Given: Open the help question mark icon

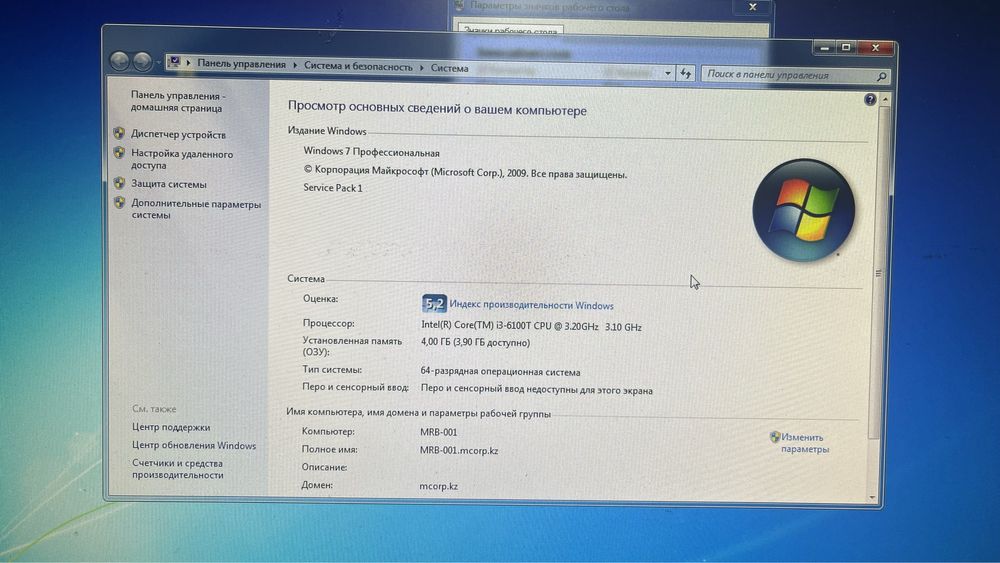Looking at the screenshot, I should pos(870,99).
